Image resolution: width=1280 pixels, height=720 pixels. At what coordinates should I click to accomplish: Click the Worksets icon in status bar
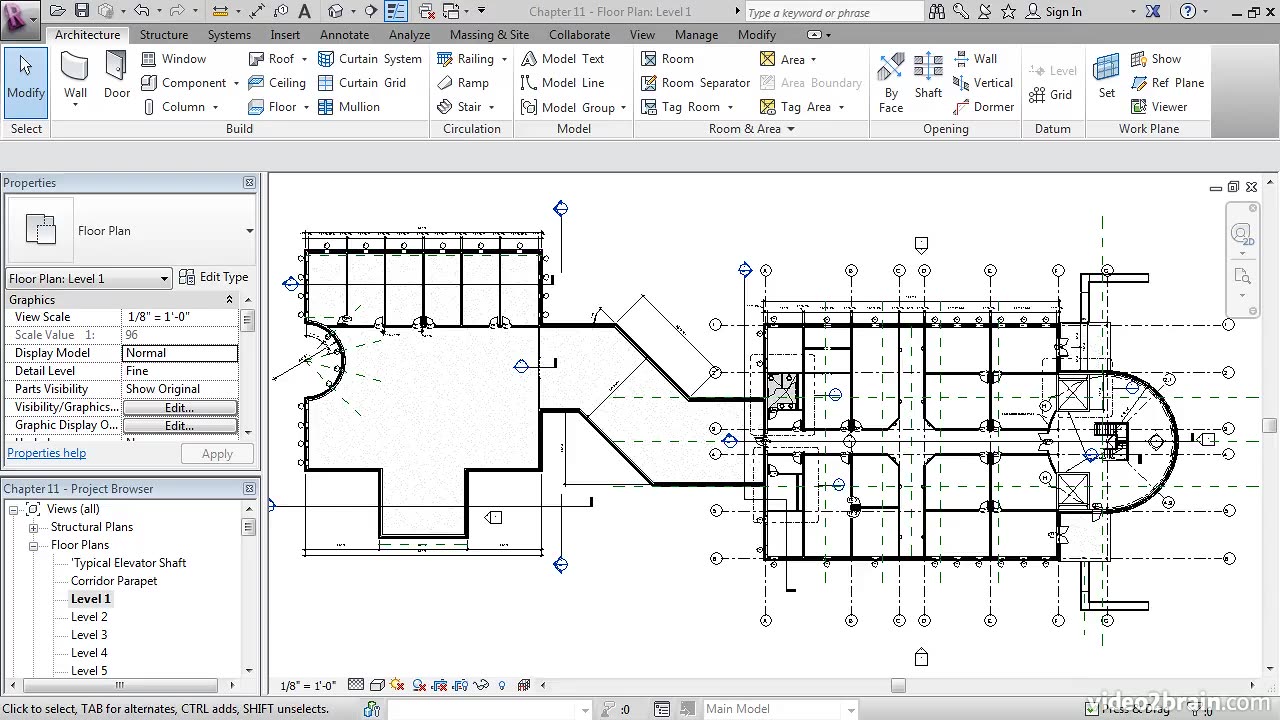(x=372, y=709)
